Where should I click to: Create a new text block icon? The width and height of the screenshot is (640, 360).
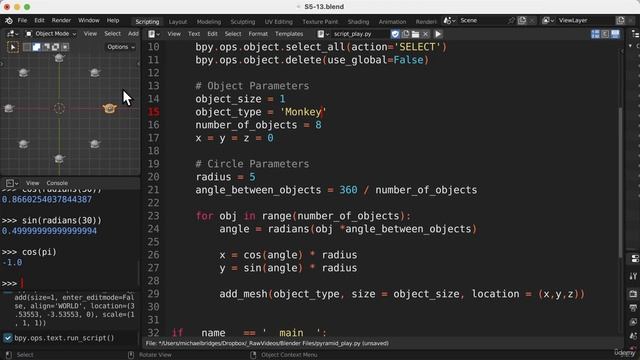pyautogui.click(x=405, y=34)
